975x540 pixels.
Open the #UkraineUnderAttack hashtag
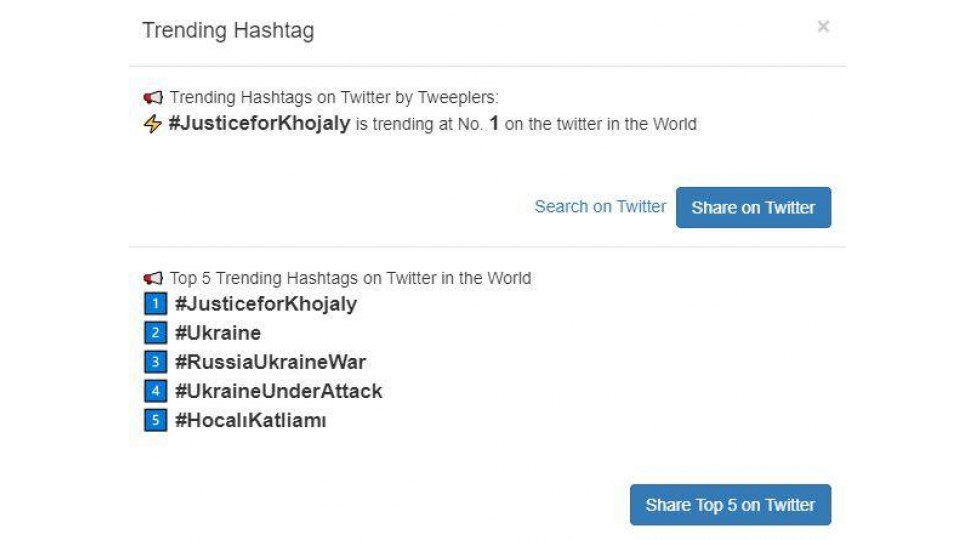tap(278, 391)
